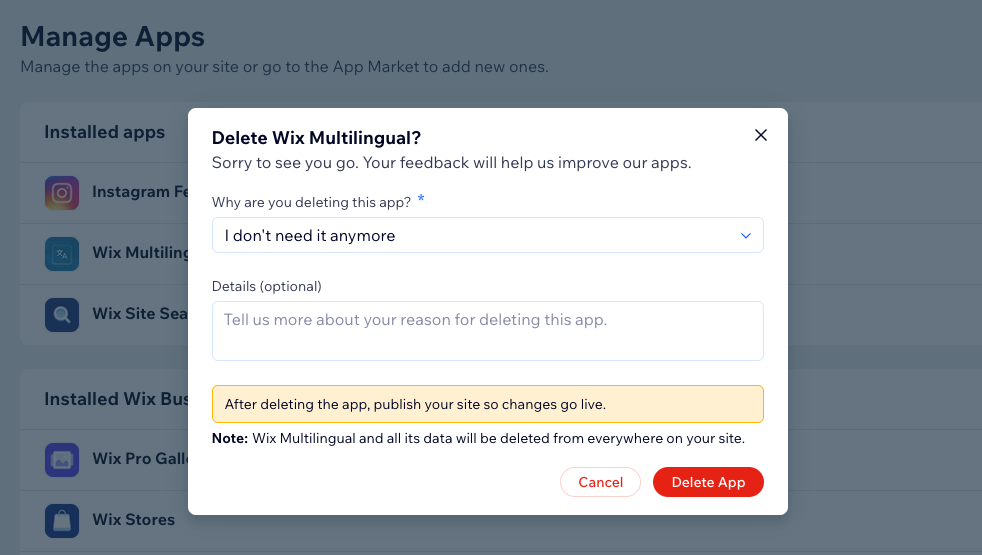Click the Wix Site Search row label
The height and width of the screenshot is (555, 982).
tap(140, 313)
